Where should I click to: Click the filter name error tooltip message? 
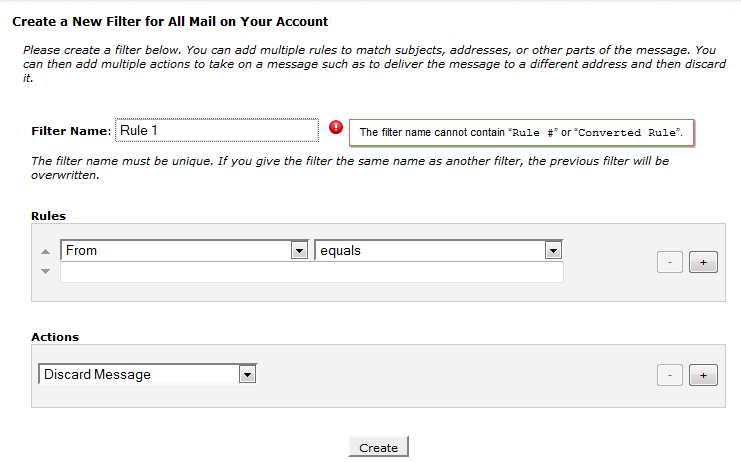[520, 132]
